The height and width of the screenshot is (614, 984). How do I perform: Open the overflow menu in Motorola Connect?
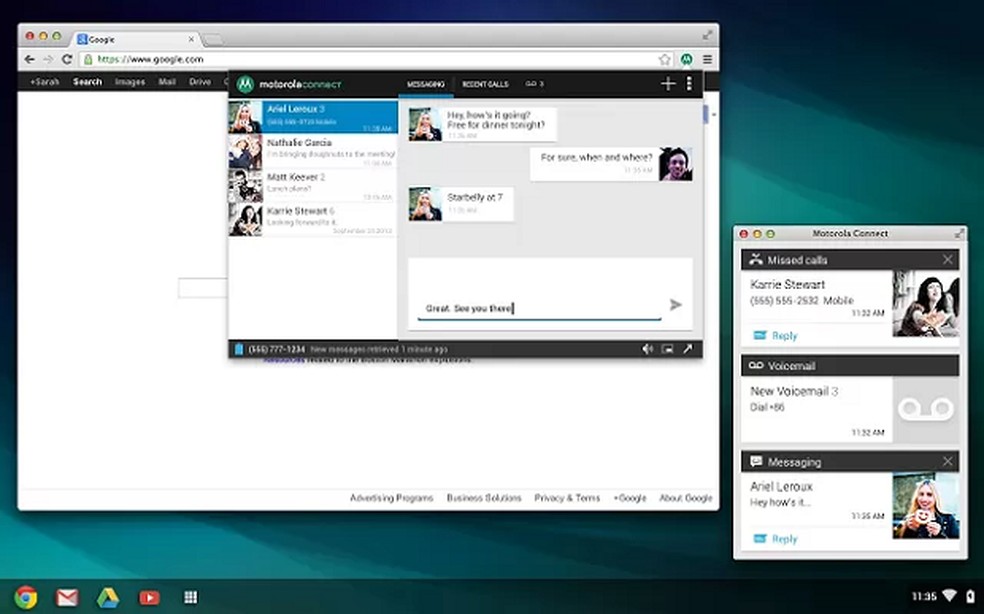coord(690,84)
